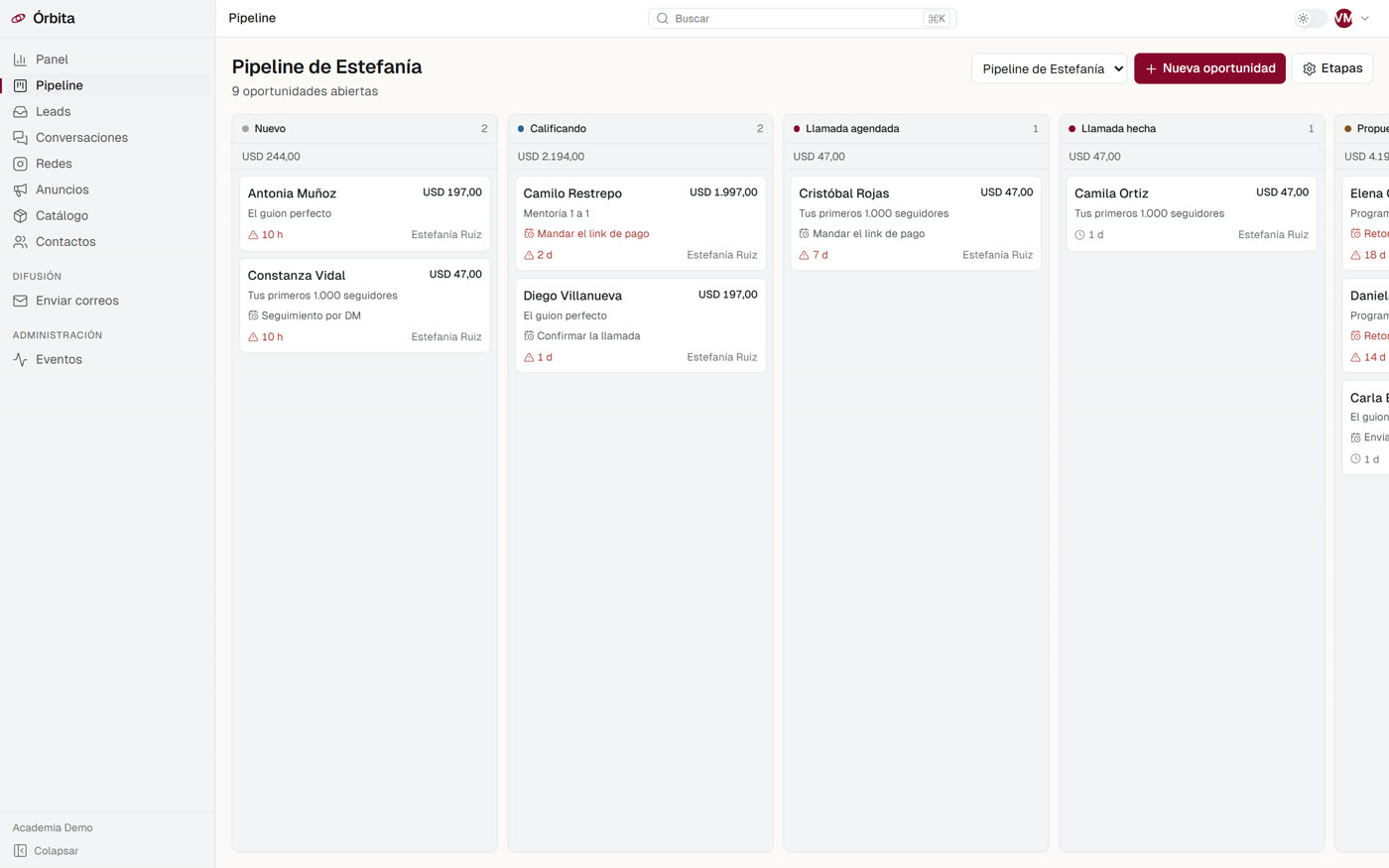The width and height of the screenshot is (1389, 868).
Task: Click the plus icon in Nueva oportunidad
Action: tap(1151, 68)
